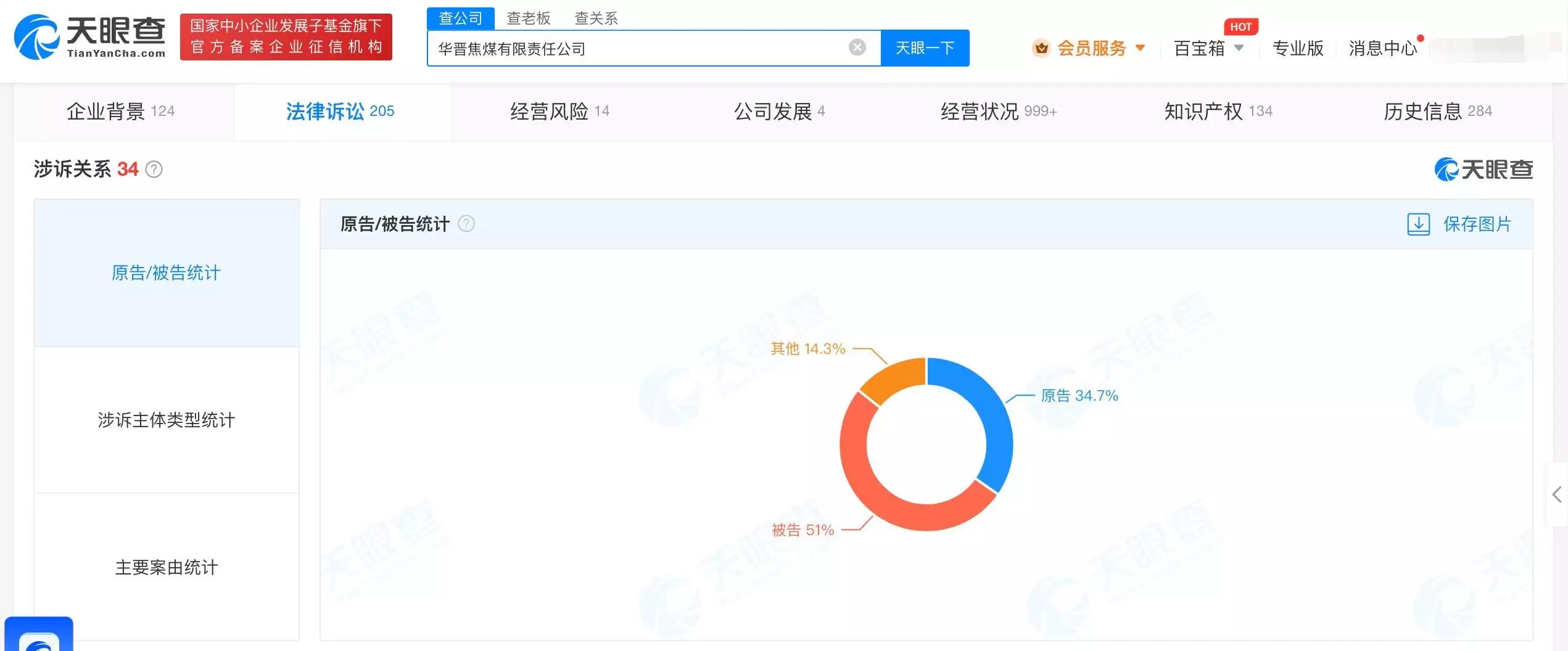The width and height of the screenshot is (1568, 651).
Task: Click the 天眼查 watermark logo at right
Action: pos(1483,170)
